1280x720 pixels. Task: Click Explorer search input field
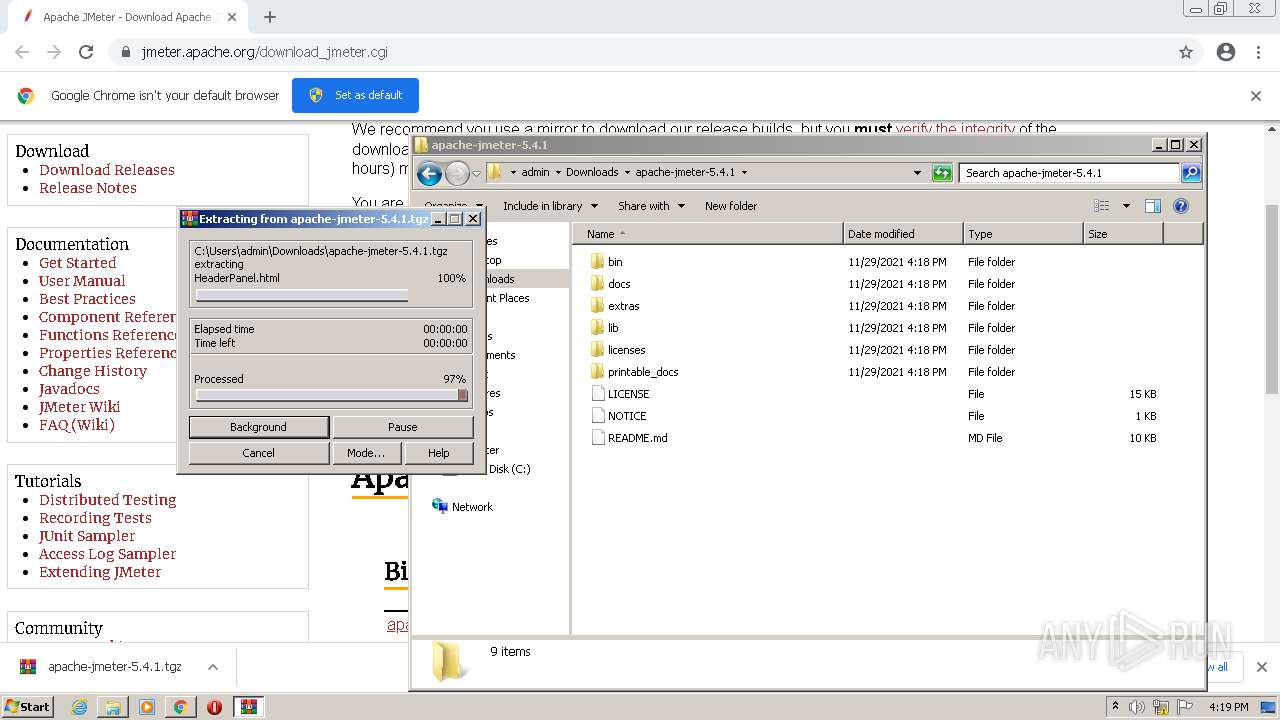(x=1069, y=172)
